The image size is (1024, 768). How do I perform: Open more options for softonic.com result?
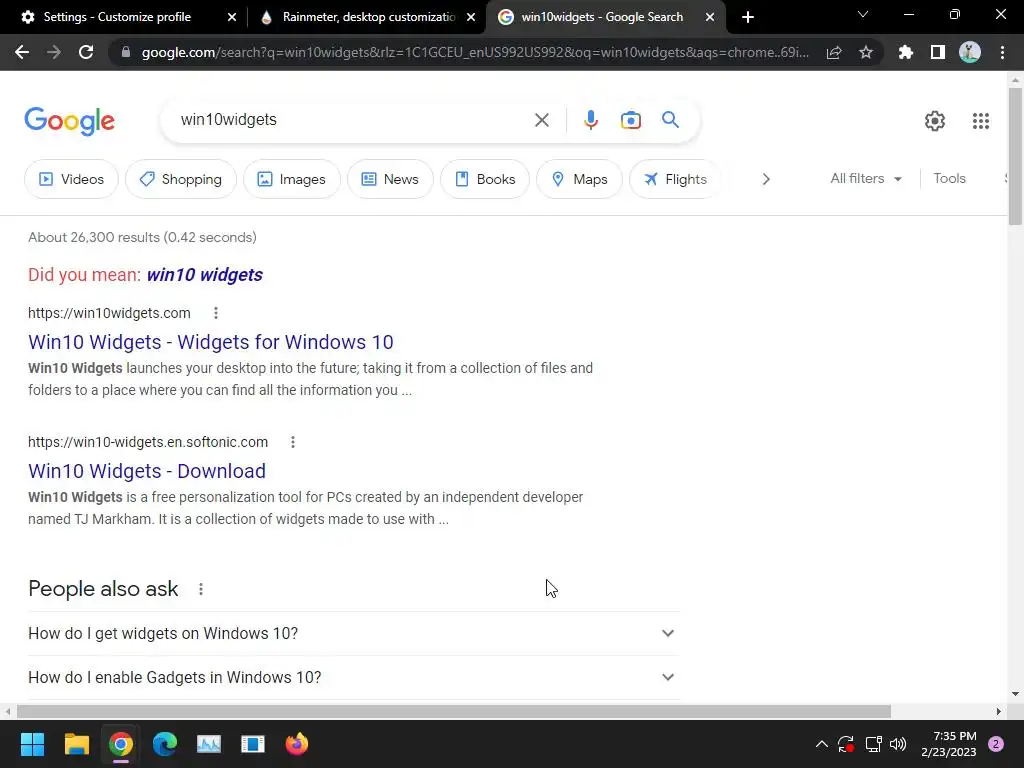point(293,442)
